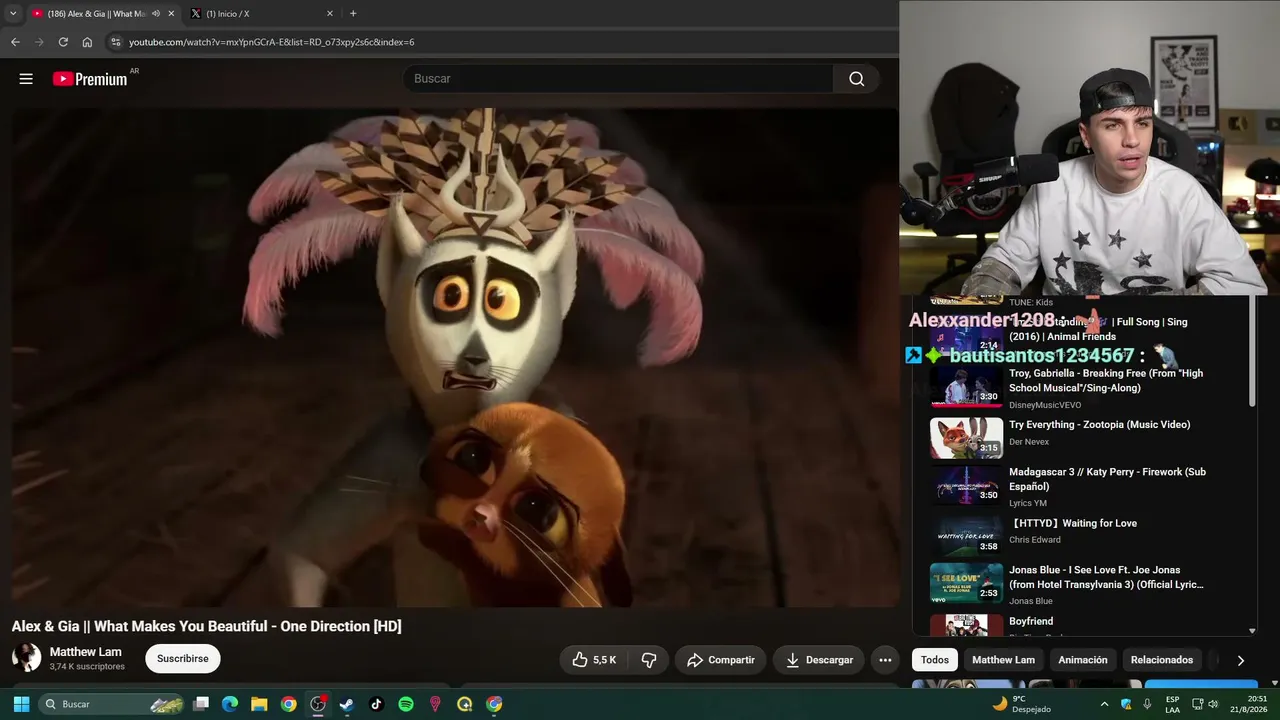This screenshot has height=720, width=1280.
Task: Open Windows Security tray icon
Action: pos(1126,704)
